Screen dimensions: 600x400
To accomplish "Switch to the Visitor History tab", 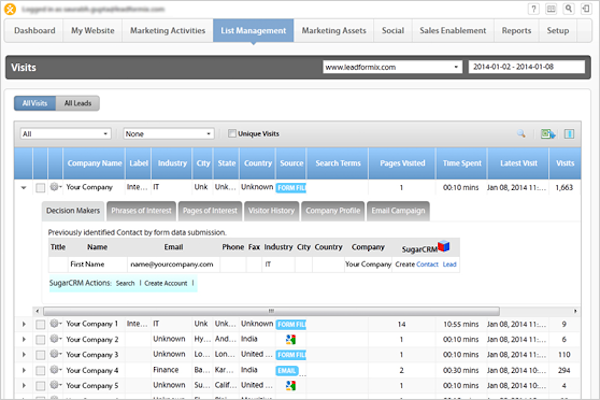I will click(270, 210).
